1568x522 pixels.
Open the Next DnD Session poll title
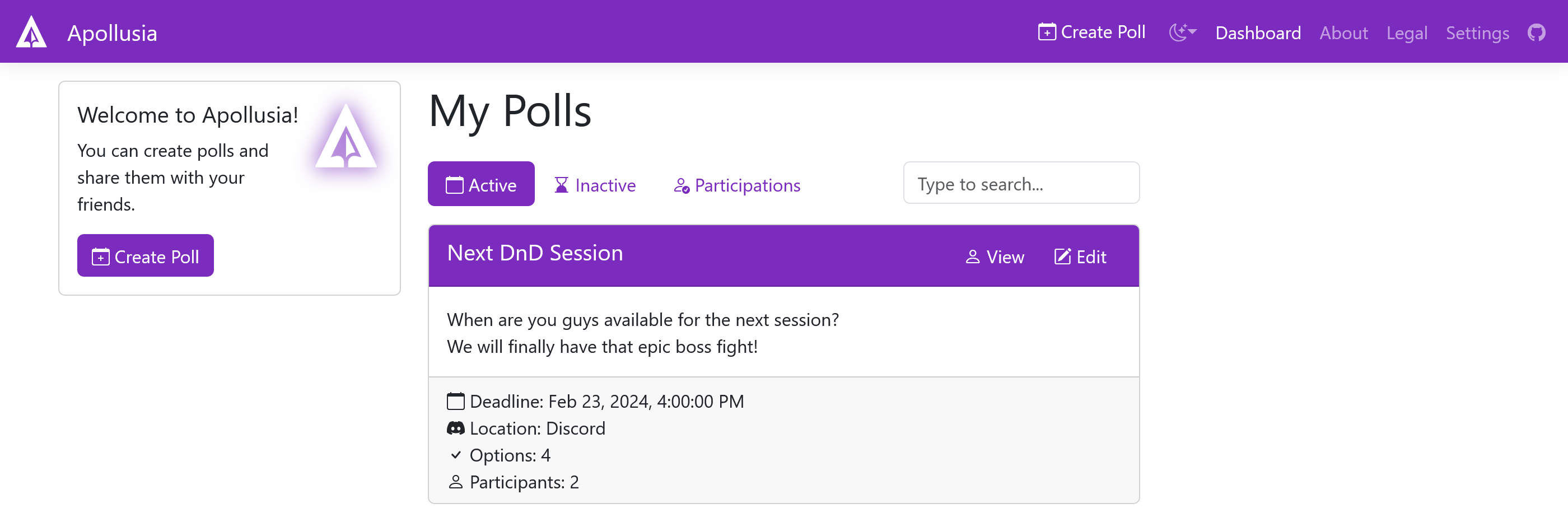point(535,253)
